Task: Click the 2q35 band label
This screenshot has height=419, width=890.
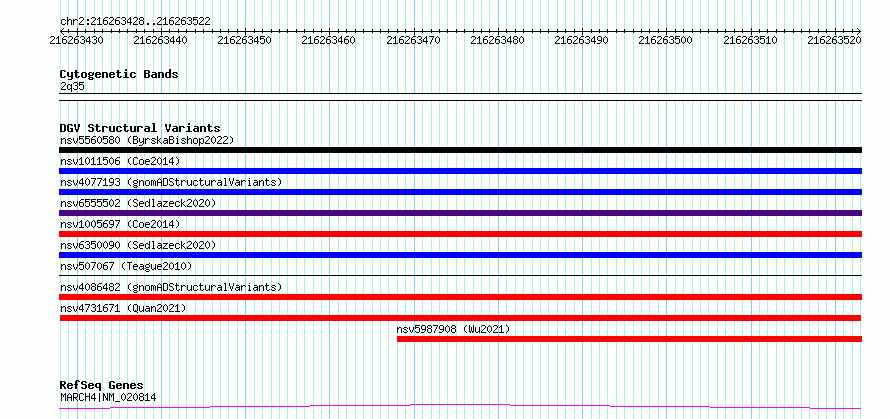Action: pyautogui.click(x=72, y=86)
